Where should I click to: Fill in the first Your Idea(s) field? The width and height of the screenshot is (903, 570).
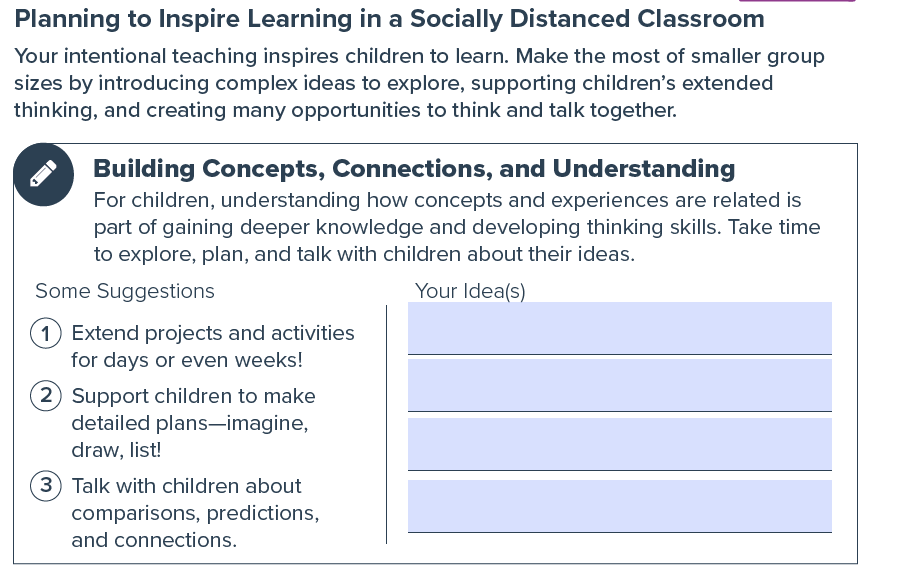(620, 328)
